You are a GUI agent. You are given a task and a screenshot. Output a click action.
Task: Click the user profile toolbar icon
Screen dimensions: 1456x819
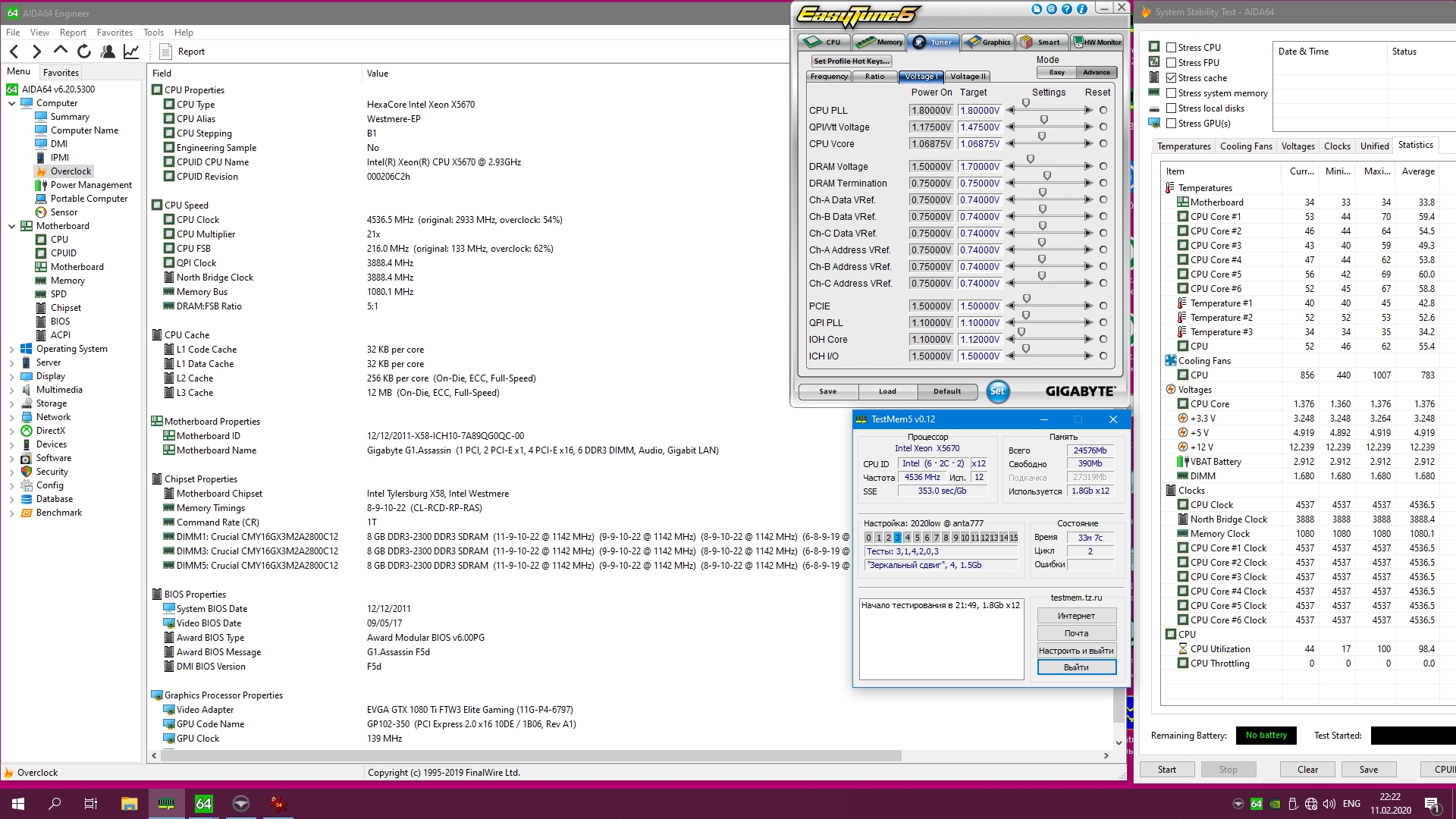108,52
